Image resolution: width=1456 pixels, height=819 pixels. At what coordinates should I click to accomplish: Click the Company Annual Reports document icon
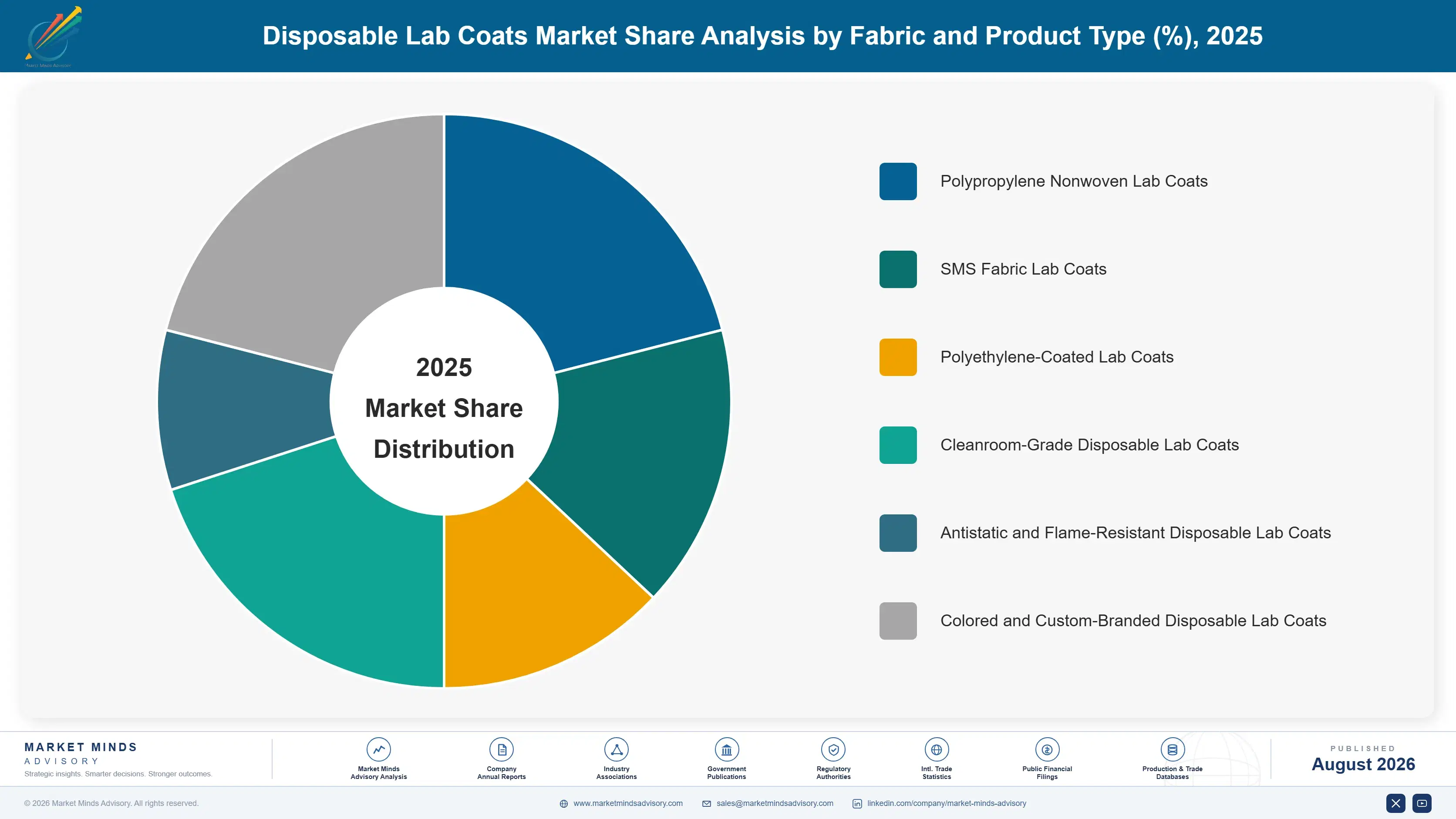[501, 749]
